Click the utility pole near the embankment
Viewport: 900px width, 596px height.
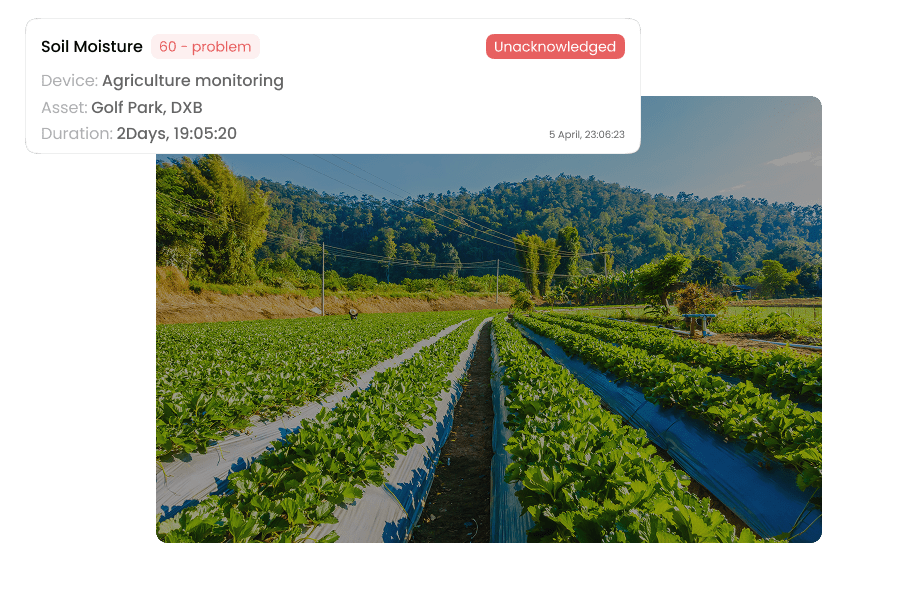click(x=323, y=278)
